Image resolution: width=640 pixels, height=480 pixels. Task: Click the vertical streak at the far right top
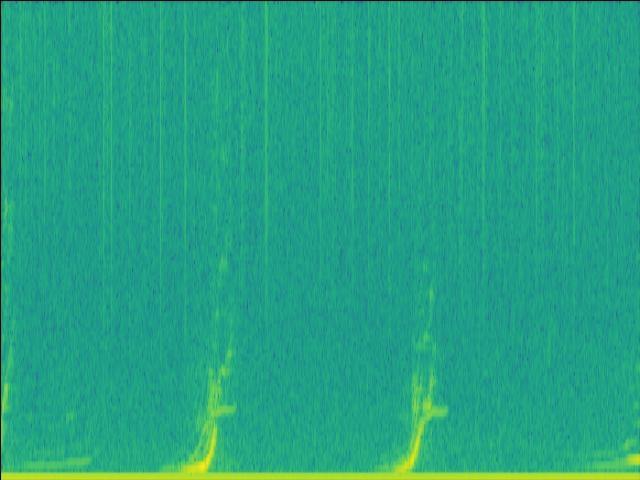click(x=574, y=60)
